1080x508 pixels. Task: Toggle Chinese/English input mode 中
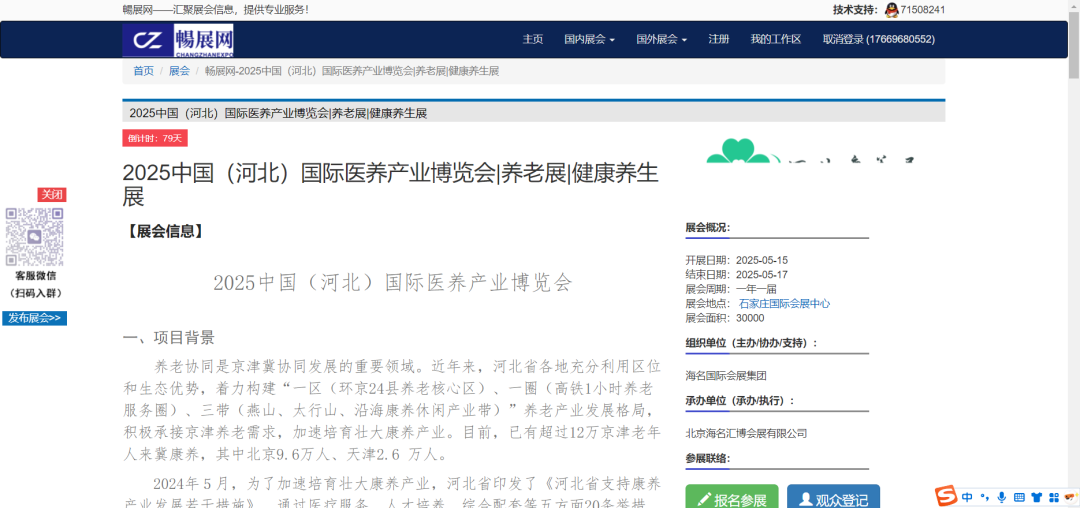click(967, 497)
